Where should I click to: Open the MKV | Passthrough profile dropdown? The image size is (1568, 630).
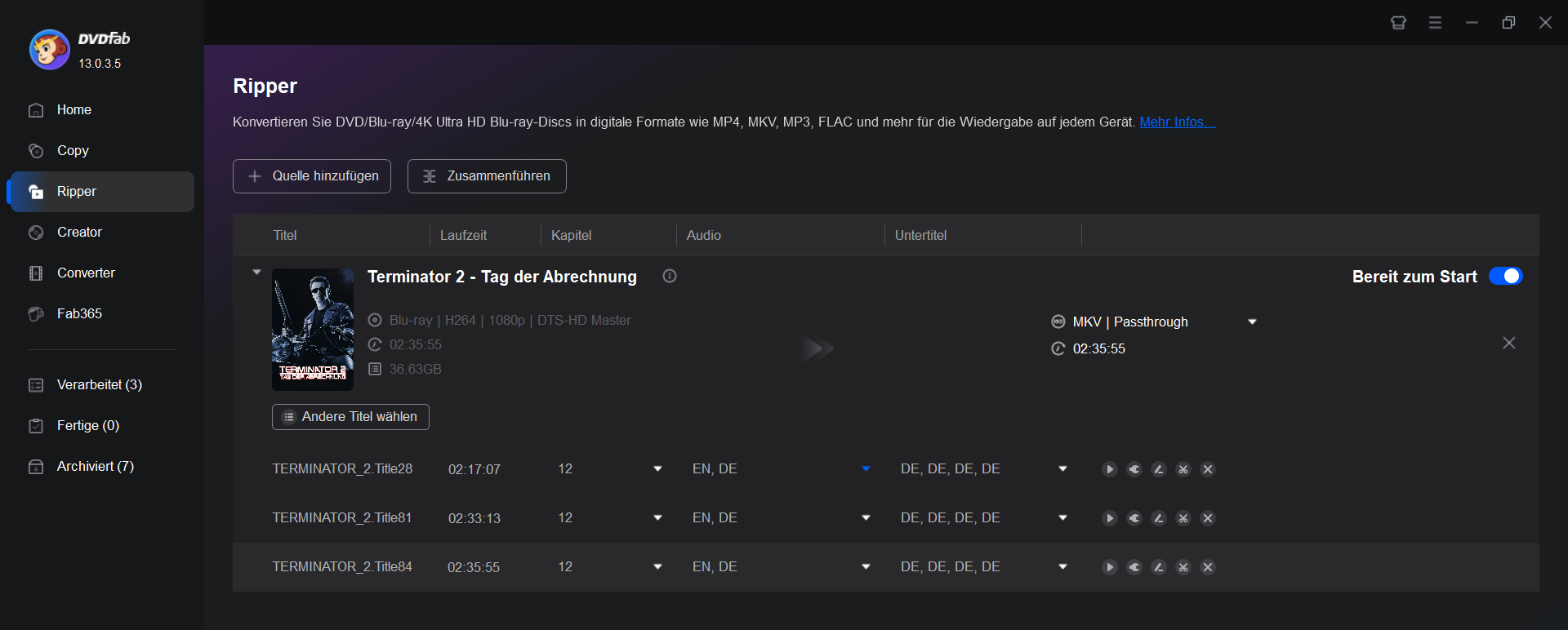[x=1252, y=322]
